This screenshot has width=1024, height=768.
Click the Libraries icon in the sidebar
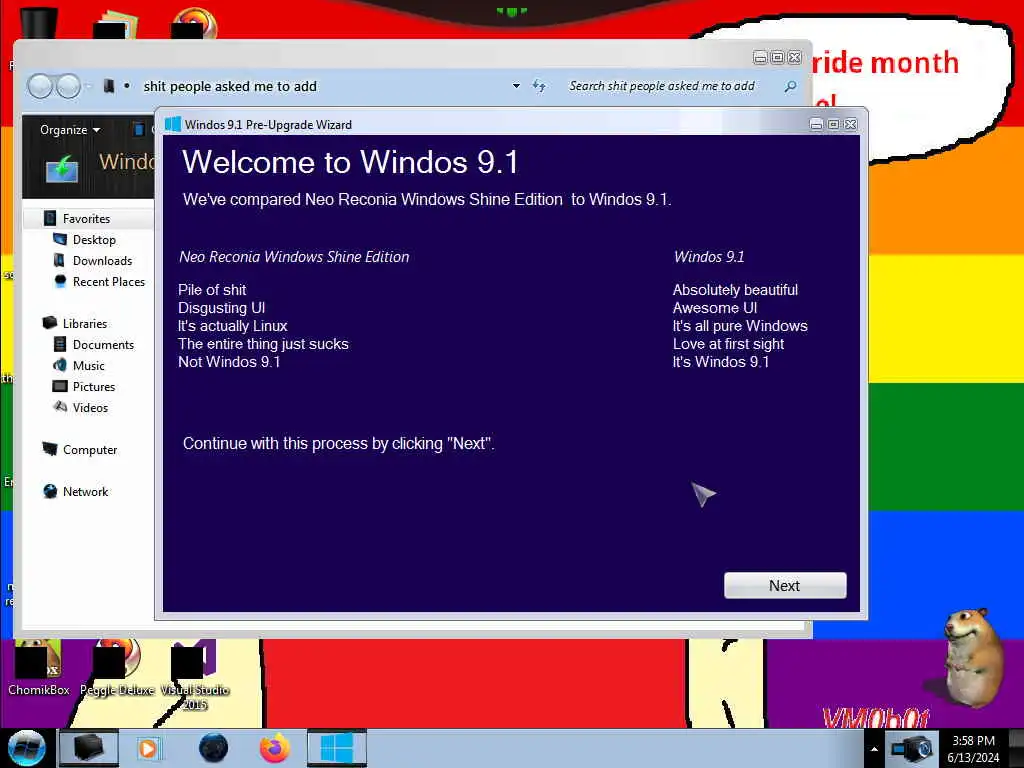pyautogui.click(x=50, y=323)
